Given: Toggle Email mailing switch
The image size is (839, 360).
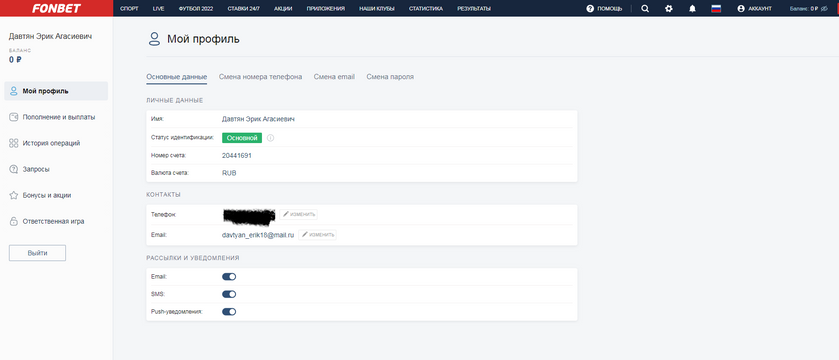Looking at the screenshot, I should (x=229, y=277).
